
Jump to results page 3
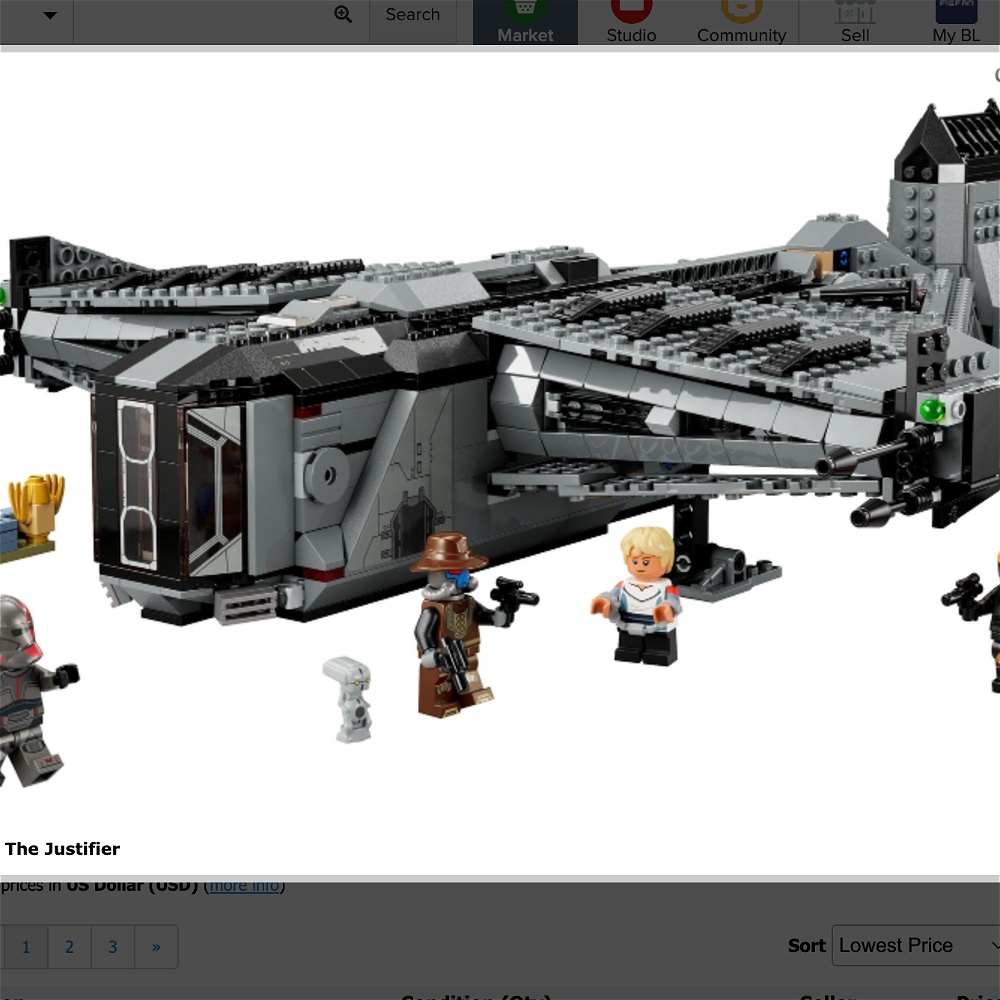(x=113, y=947)
